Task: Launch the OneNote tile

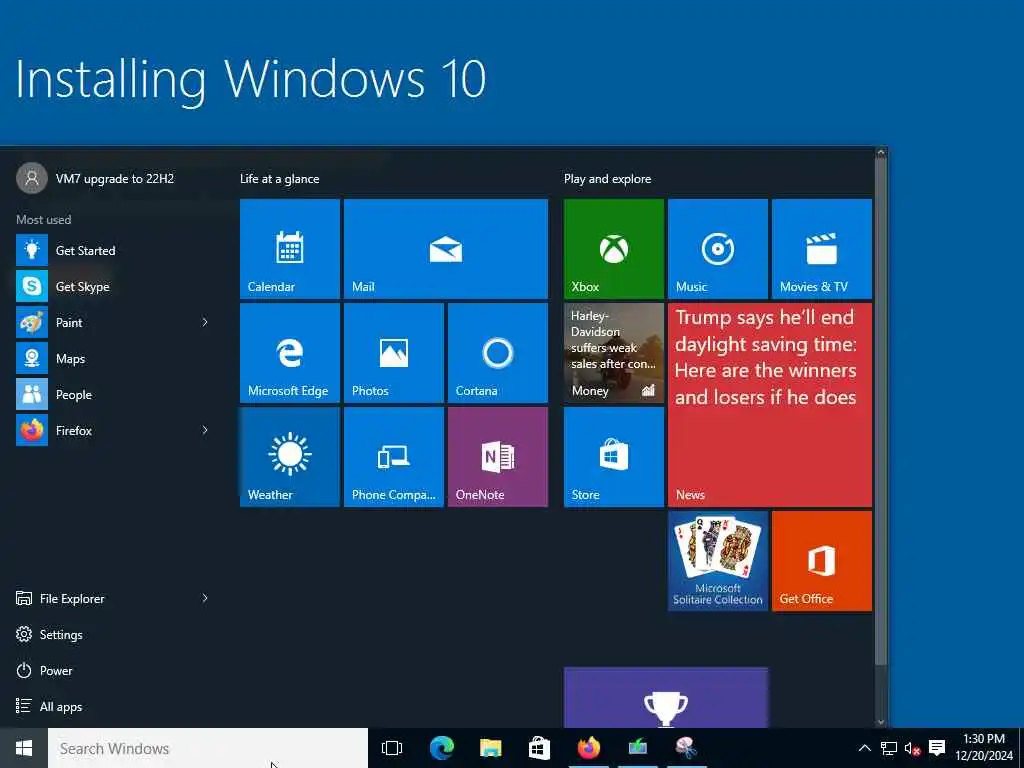Action: tap(498, 456)
